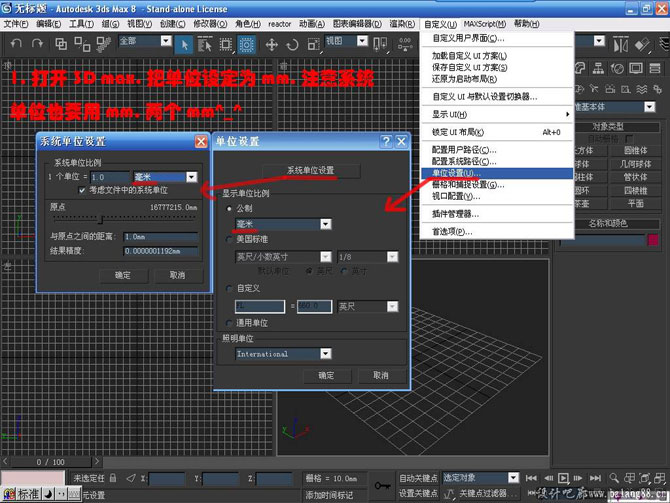Select the Systems category icon

click(658, 89)
